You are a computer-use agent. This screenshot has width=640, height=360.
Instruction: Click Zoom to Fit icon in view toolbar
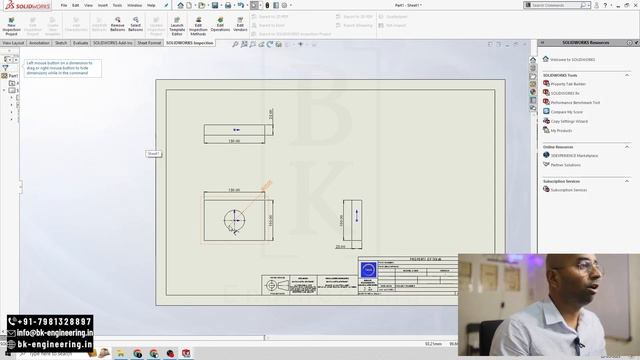pos(235,44)
